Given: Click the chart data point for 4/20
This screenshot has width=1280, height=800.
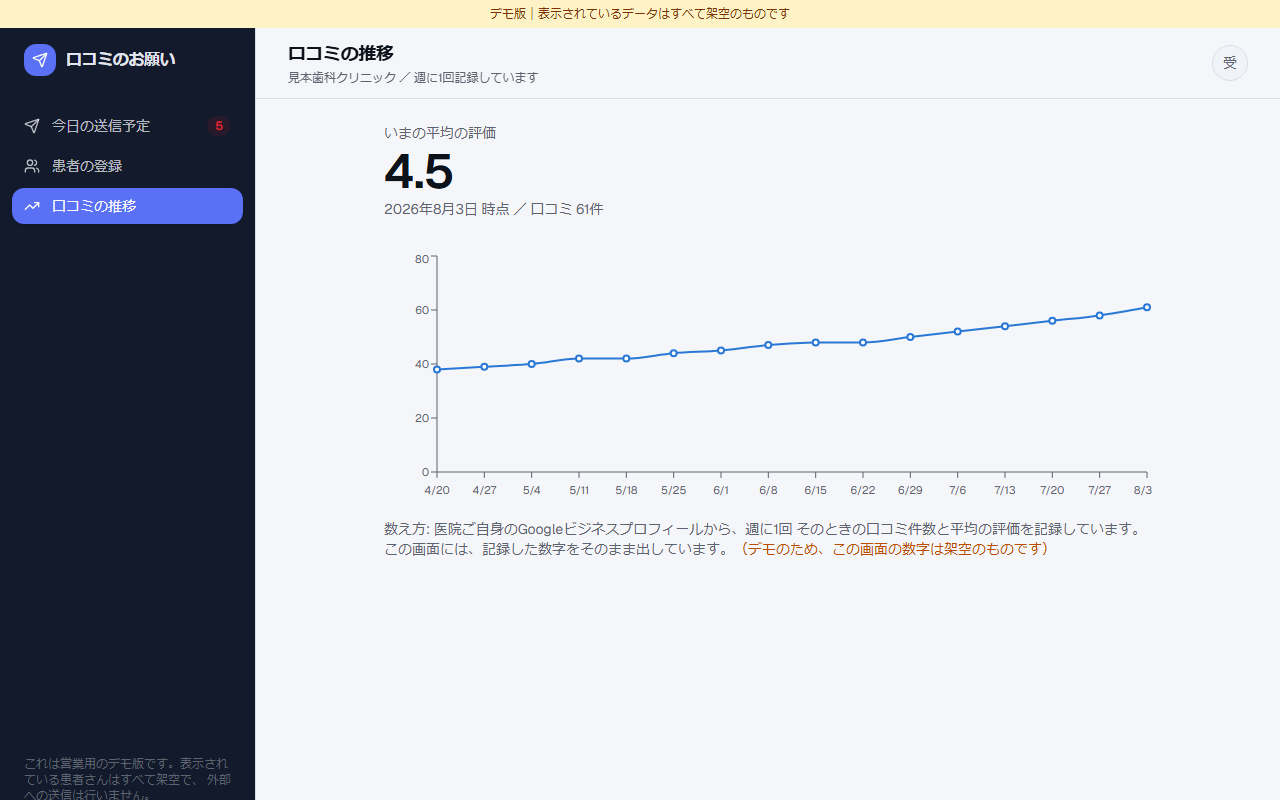Looking at the screenshot, I should pyautogui.click(x=437, y=369).
